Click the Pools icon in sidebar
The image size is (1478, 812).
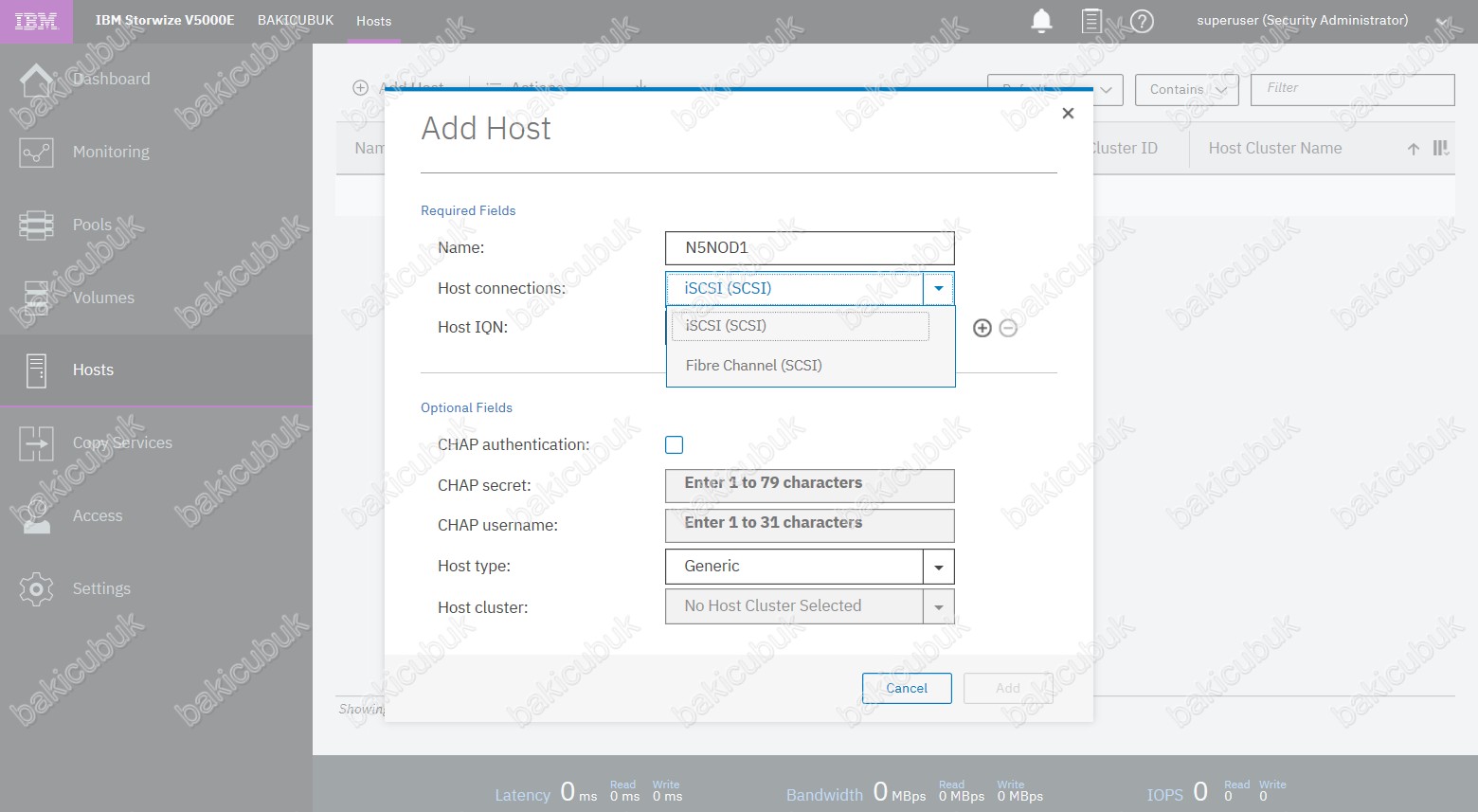(x=36, y=225)
